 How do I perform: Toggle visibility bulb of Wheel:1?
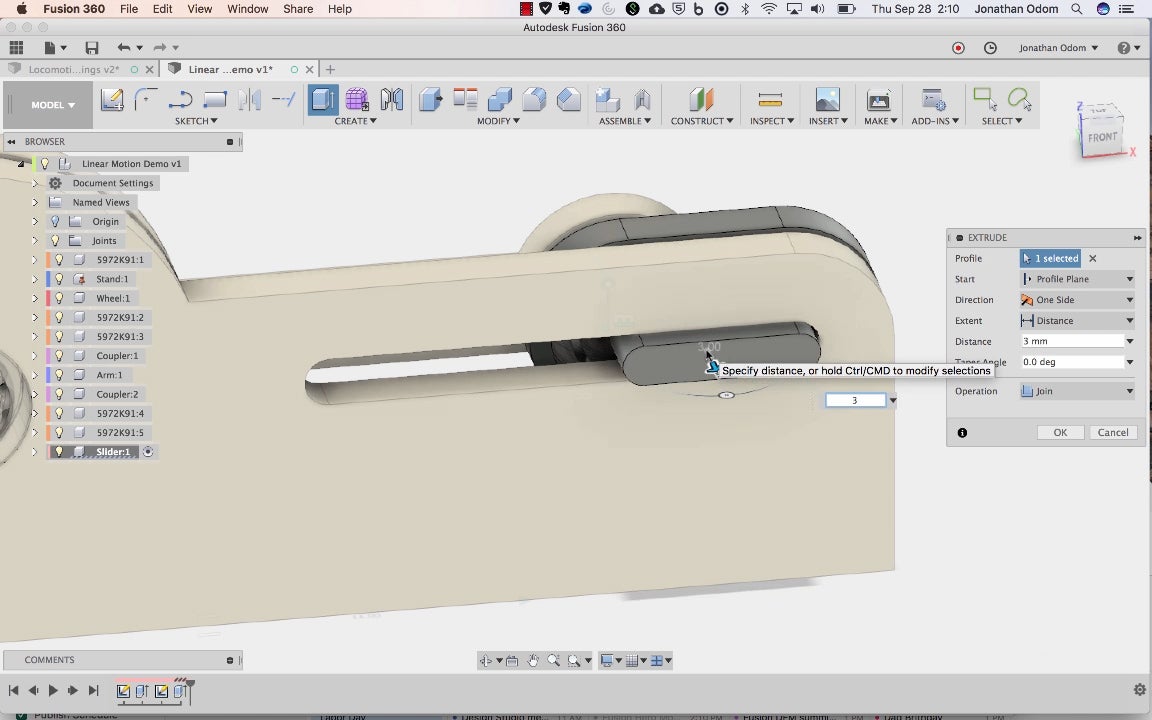click(60, 298)
